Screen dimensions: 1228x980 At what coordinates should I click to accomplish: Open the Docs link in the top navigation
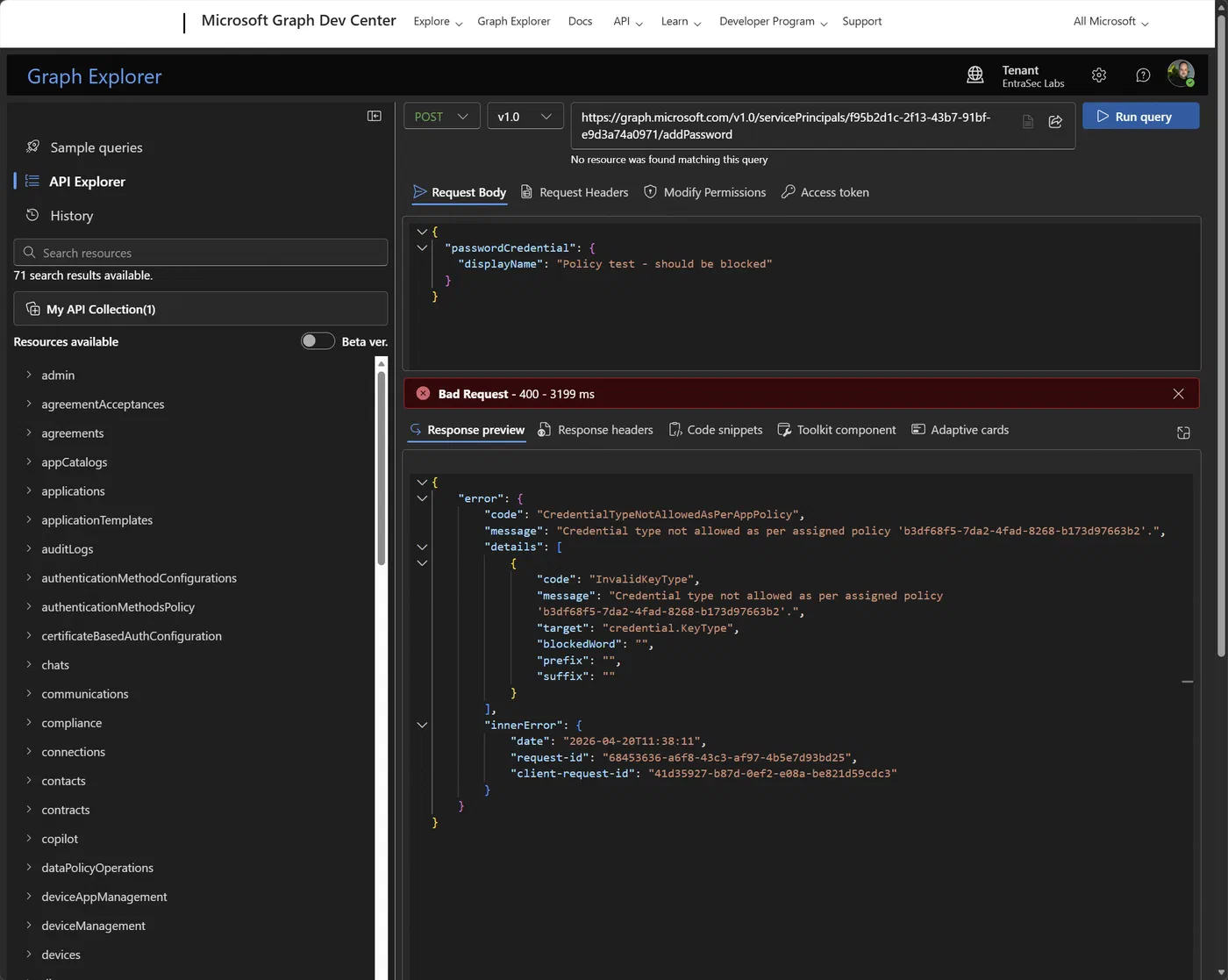(x=580, y=21)
